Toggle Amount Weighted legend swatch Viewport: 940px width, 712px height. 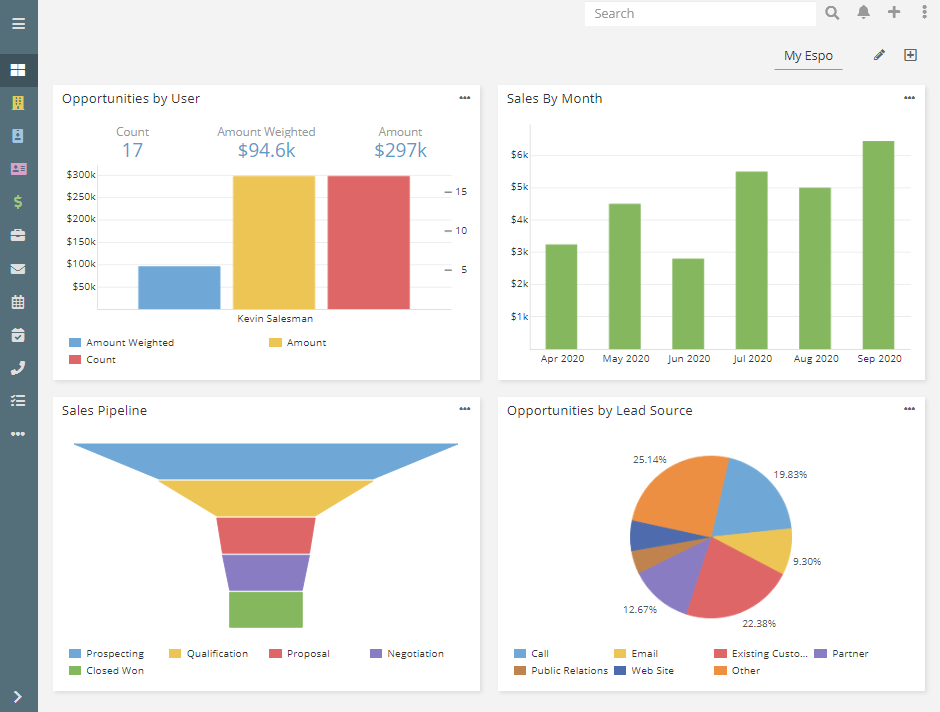pyautogui.click(x=75, y=342)
